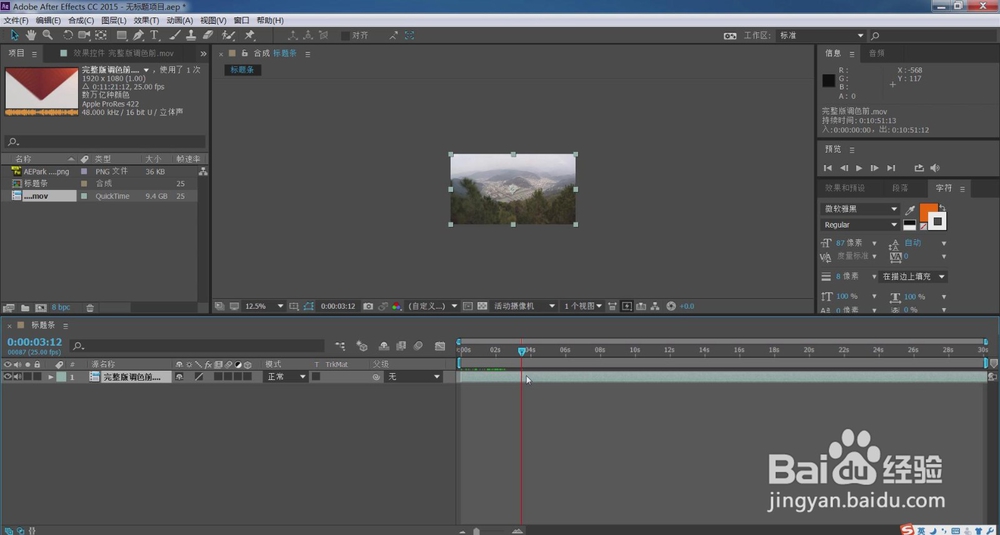Image resolution: width=1000 pixels, height=535 pixels.
Task: Delete selected project item with trash icon
Action: tap(90, 307)
